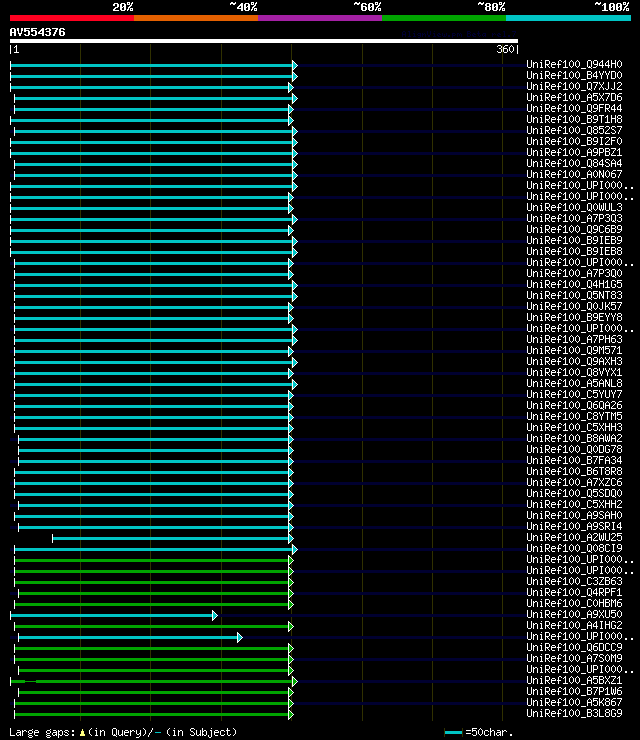This screenshot has height=740, width=640.
Task: Open hit UniRef100_B4YYD0
Action: [x=574, y=75]
